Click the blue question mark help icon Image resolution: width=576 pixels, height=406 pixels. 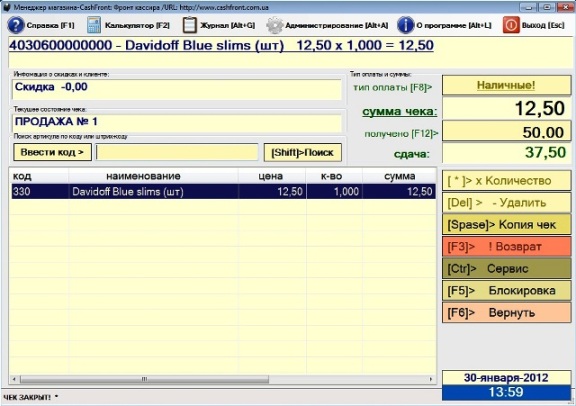[16, 25]
